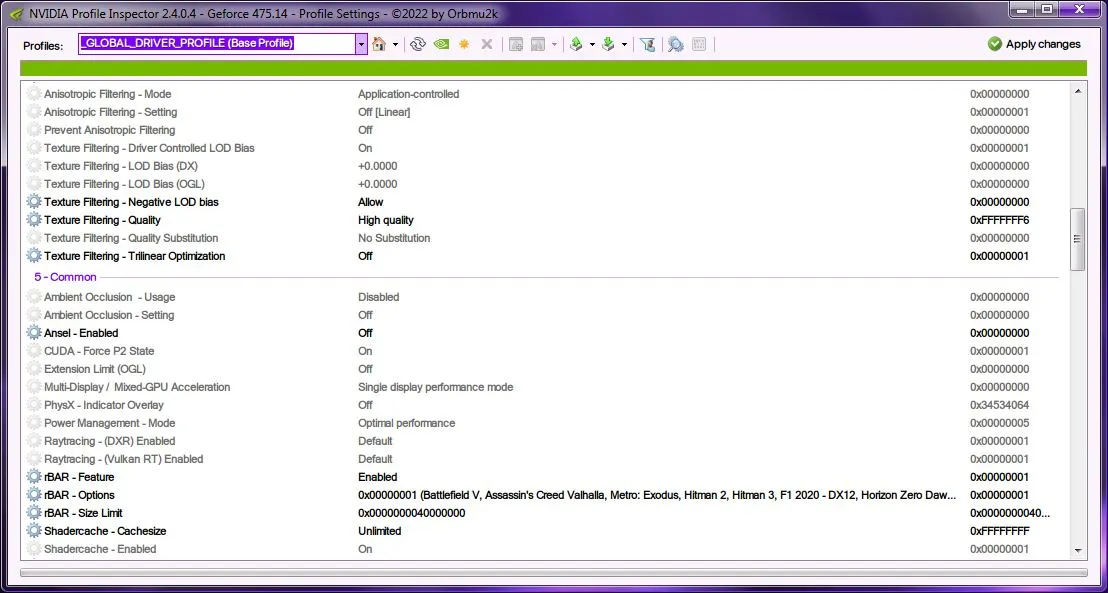Open the Export profiles dropdown arrow
1108x593 pixels.
click(592, 45)
